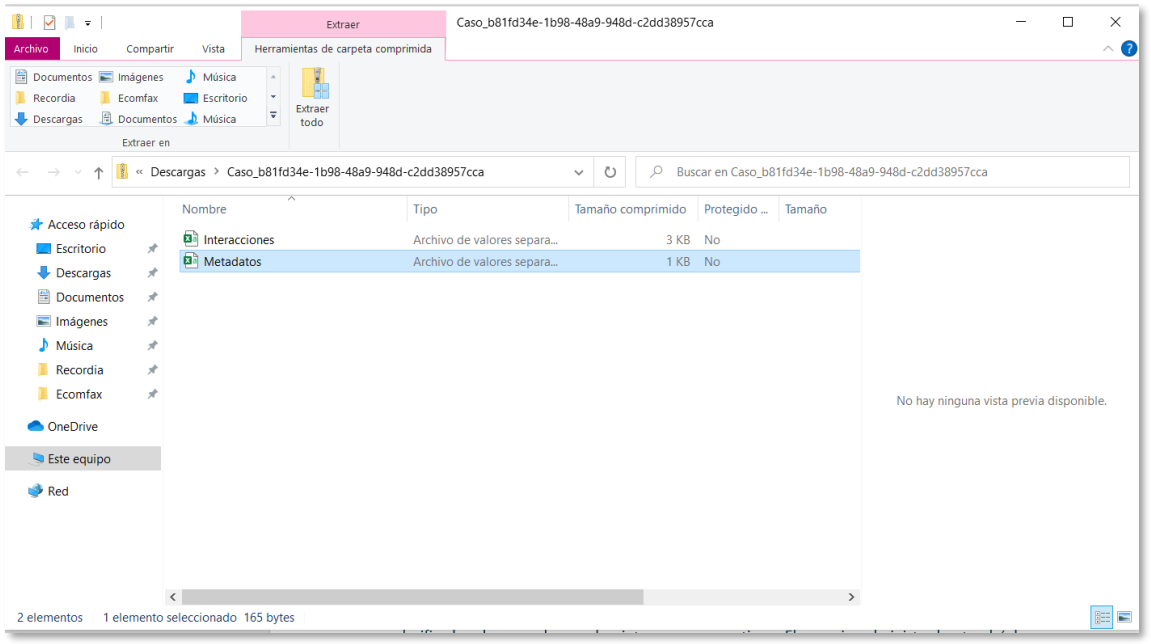1151x644 pixels.
Task: Toggle pin on Recordia quick access
Action: pos(153,370)
